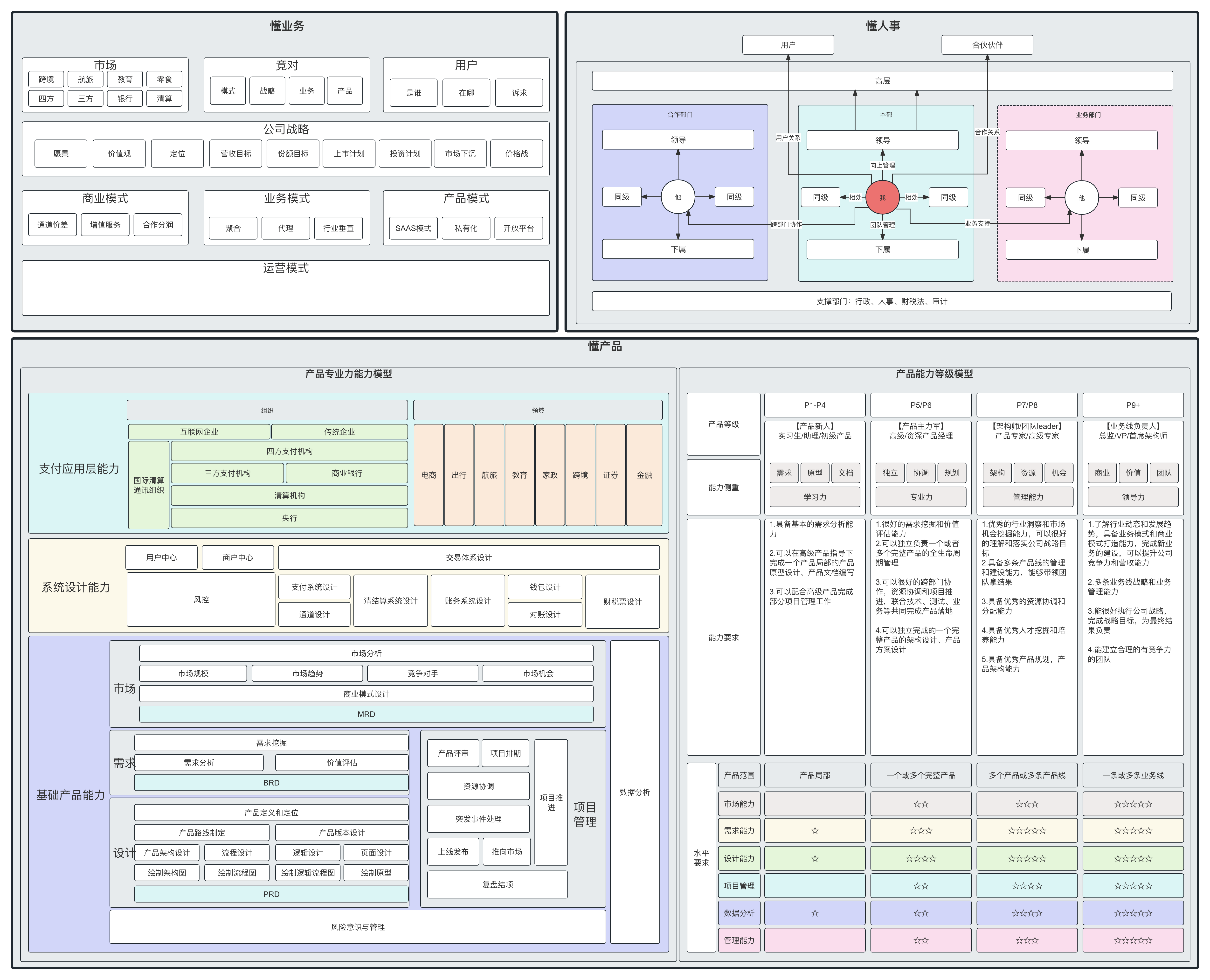The height and width of the screenshot is (980, 1210).
Task: Click the 领导力 box under P9+
Action: [x=1133, y=497]
